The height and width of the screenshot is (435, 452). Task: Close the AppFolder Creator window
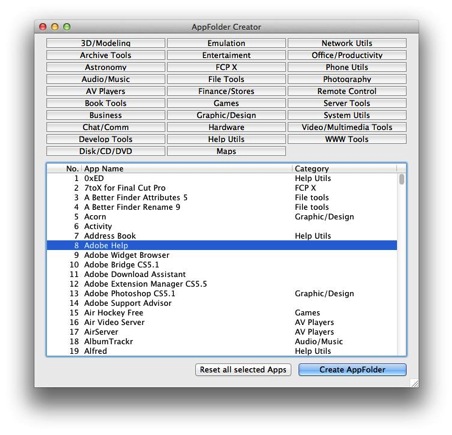(43, 27)
